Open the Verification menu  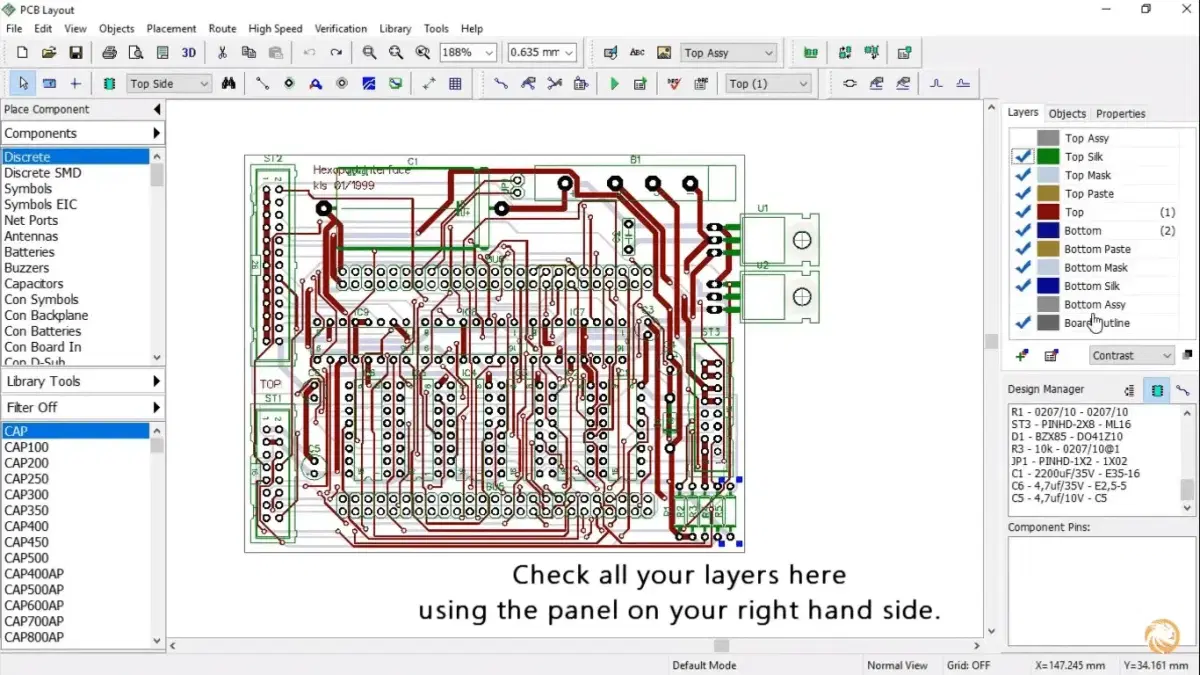coord(340,29)
